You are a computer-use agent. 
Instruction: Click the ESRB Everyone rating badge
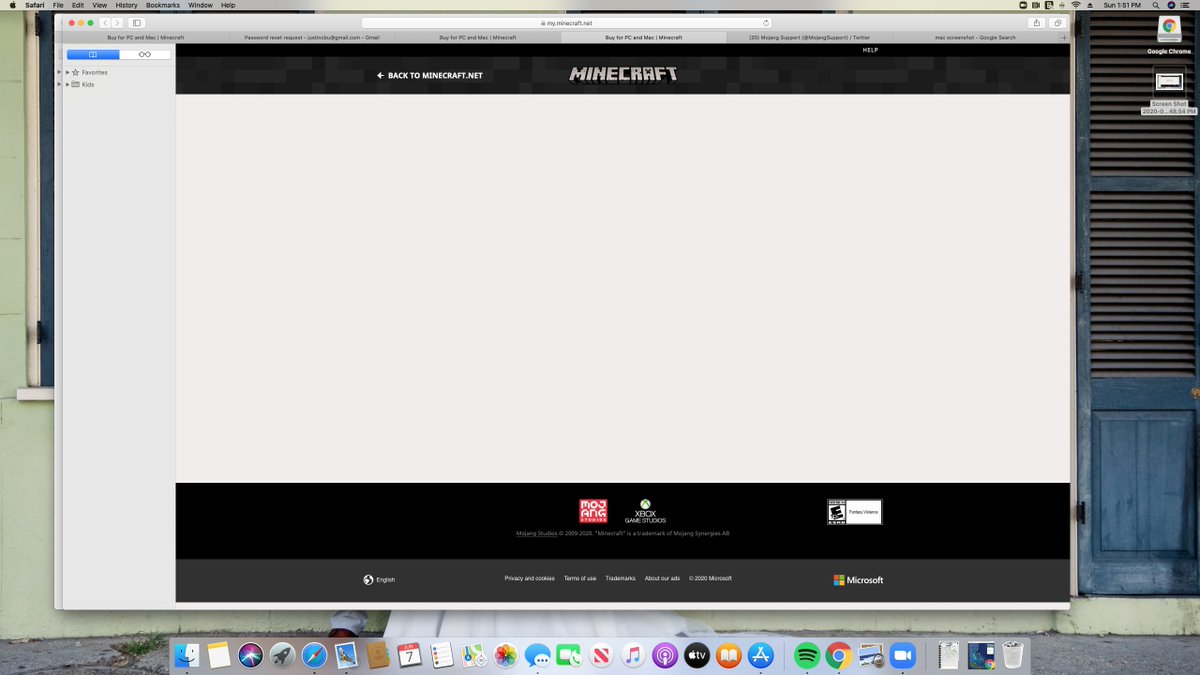pyautogui.click(x=854, y=512)
